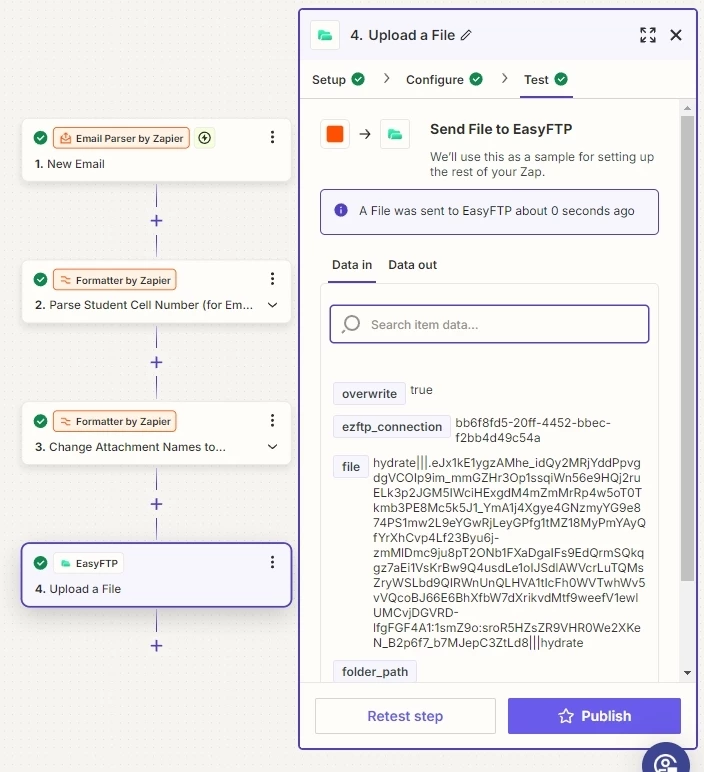Focus the Search item data field
This screenshot has width=704, height=772.
pyautogui.click(x=489, y=324)
